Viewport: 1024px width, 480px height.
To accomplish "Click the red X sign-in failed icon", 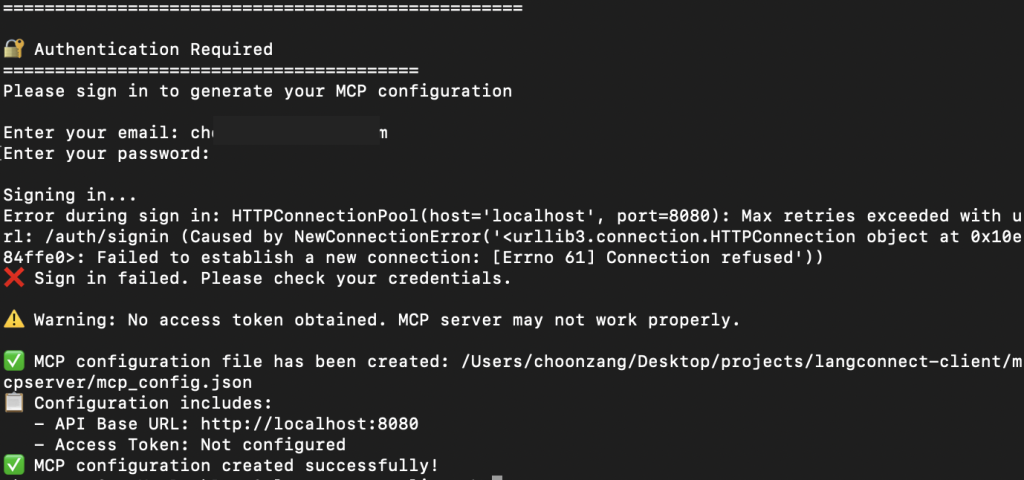I will [x=14, y=278].
